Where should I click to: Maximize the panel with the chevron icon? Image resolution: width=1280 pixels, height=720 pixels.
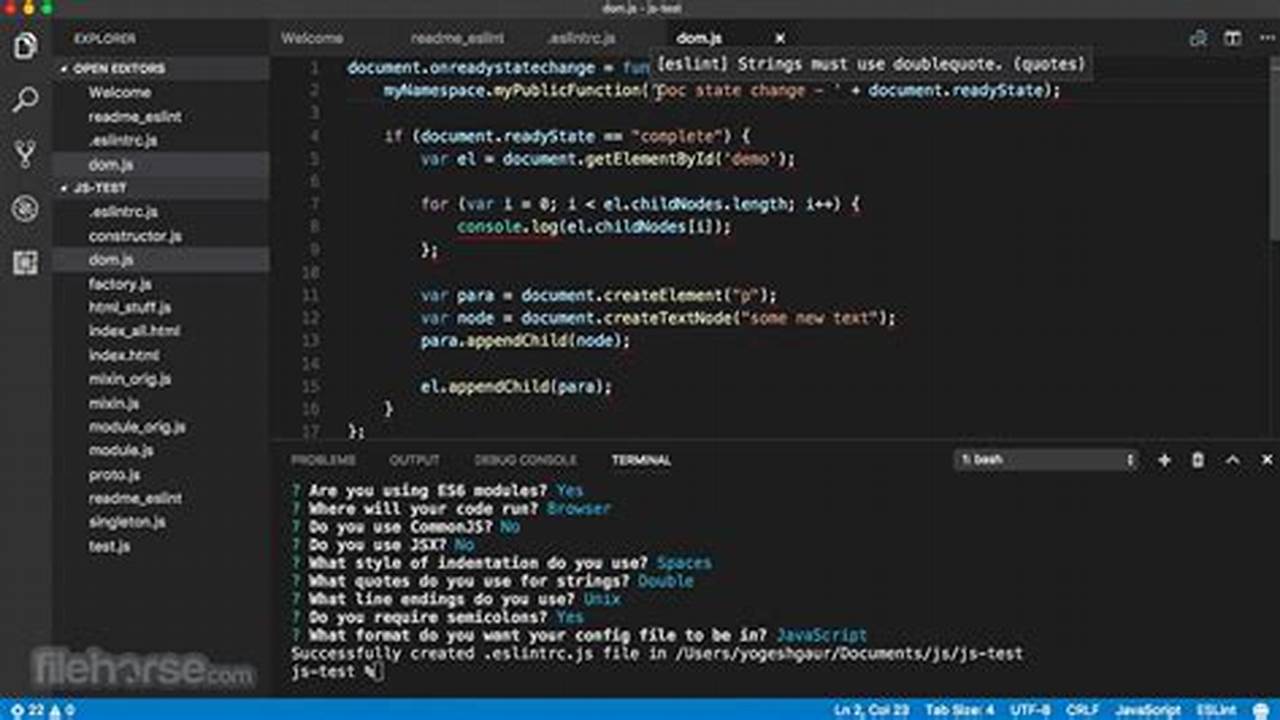point(1232,460)
